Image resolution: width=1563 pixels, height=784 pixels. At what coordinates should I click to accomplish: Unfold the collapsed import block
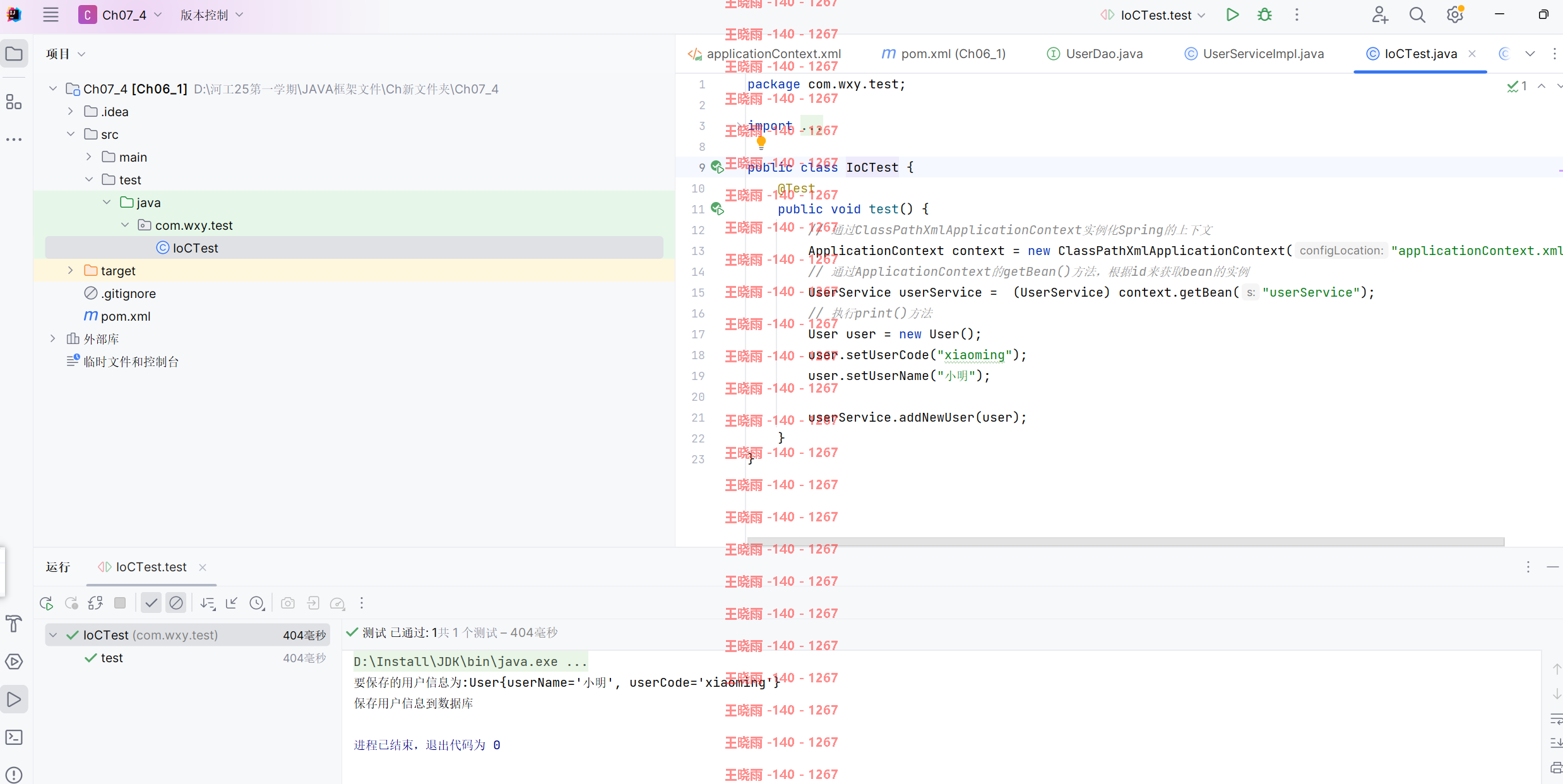click(x=739, y=126)
